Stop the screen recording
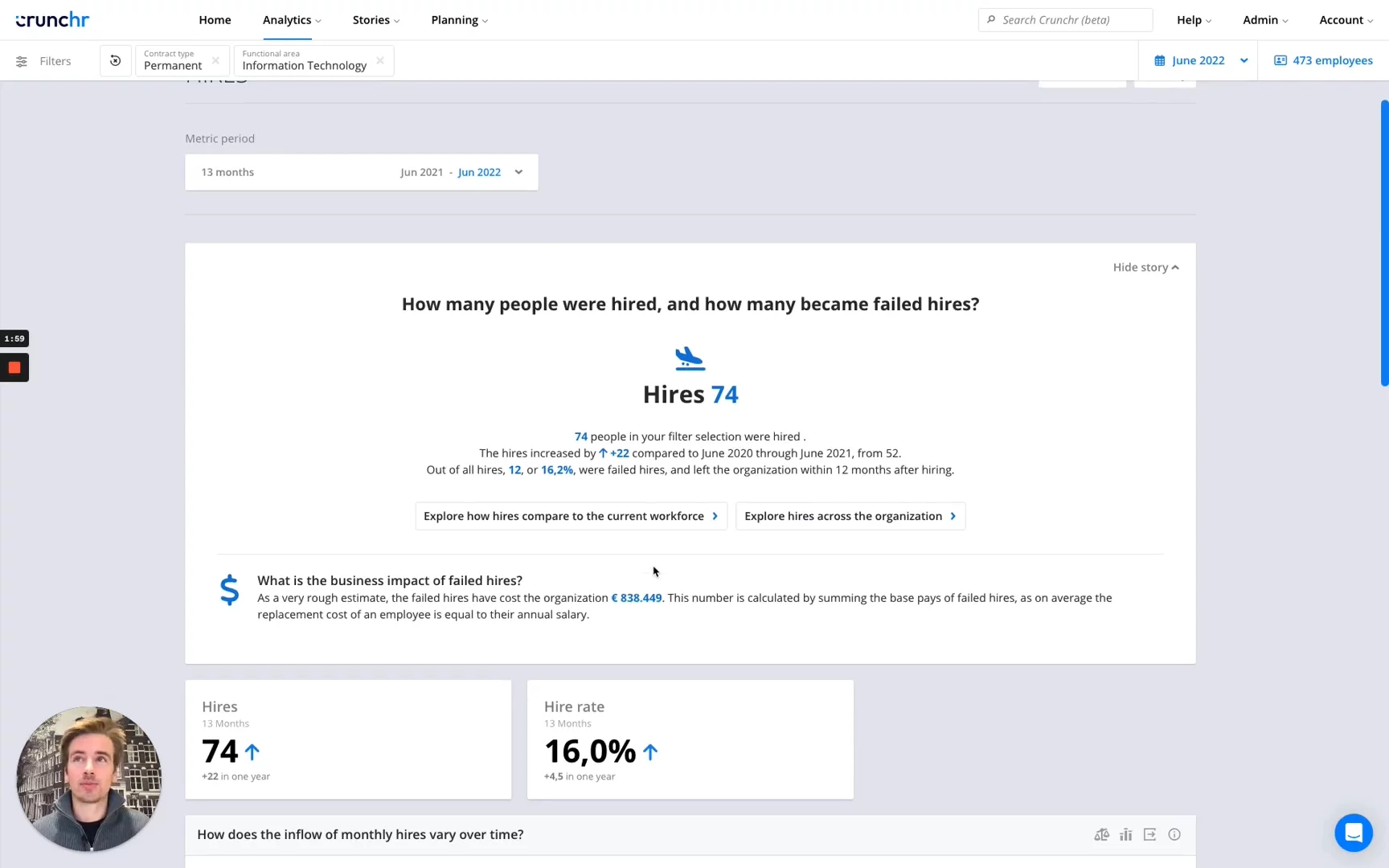This screenshot has height=868, width=1389. click(14, 368)
